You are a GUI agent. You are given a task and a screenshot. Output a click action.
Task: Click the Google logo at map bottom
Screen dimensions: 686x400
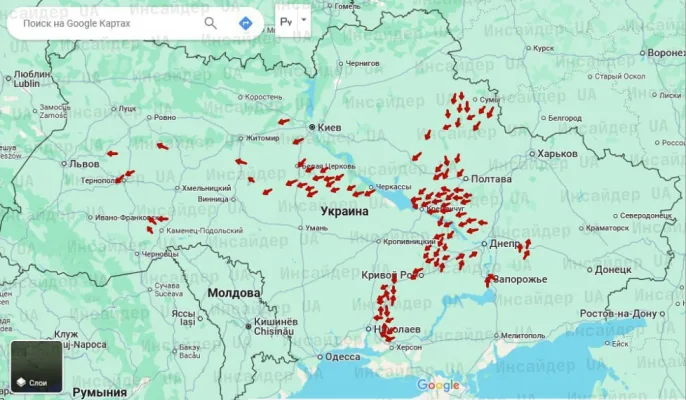click(x=438, y=386)
